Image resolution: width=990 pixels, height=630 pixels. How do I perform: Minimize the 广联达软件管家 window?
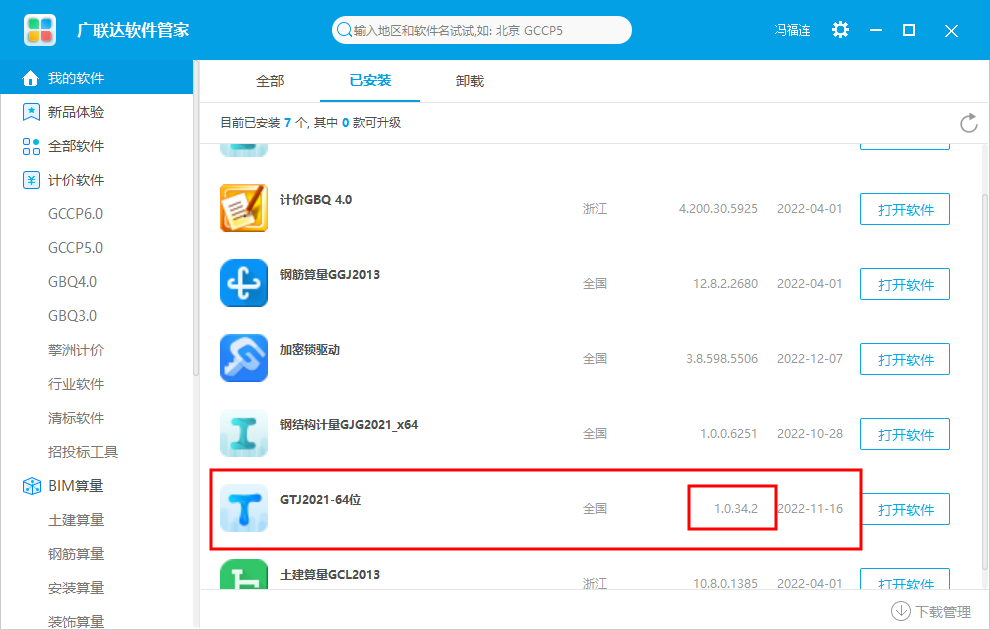pyautogui.click(x=876, y=30)
